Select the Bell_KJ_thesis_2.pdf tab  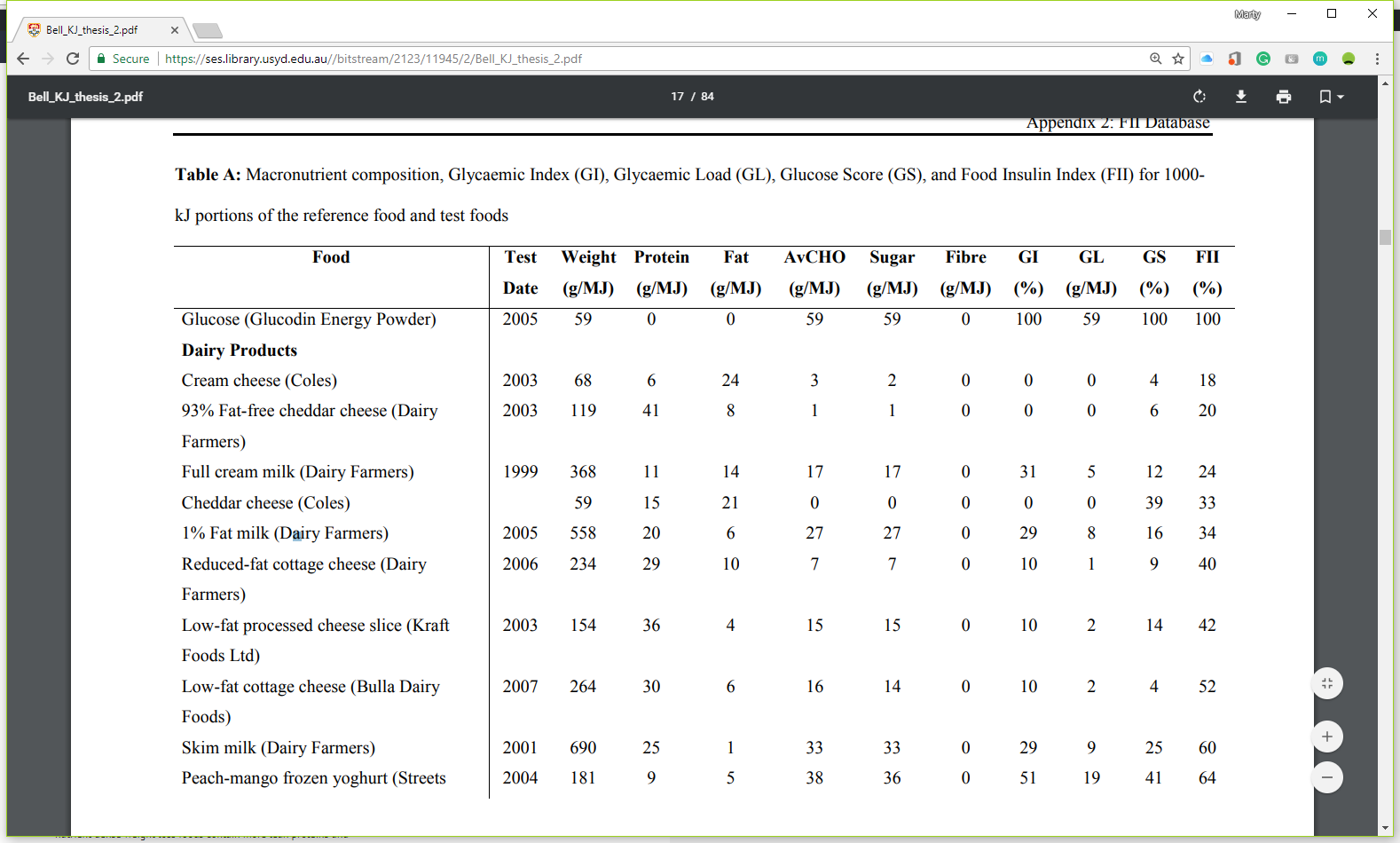pyautogui.click(x=92, y=30)
